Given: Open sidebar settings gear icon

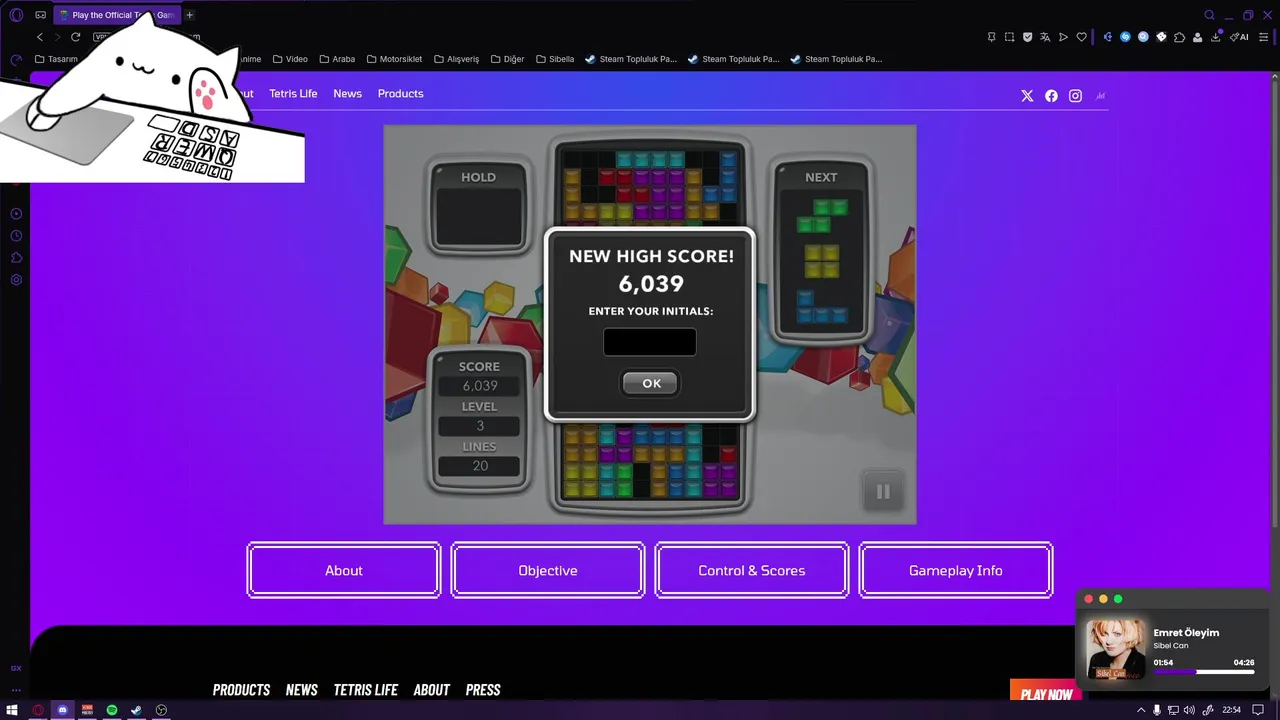Looking at the screenshot, I should pyautogui.click(x=16, y=279).
